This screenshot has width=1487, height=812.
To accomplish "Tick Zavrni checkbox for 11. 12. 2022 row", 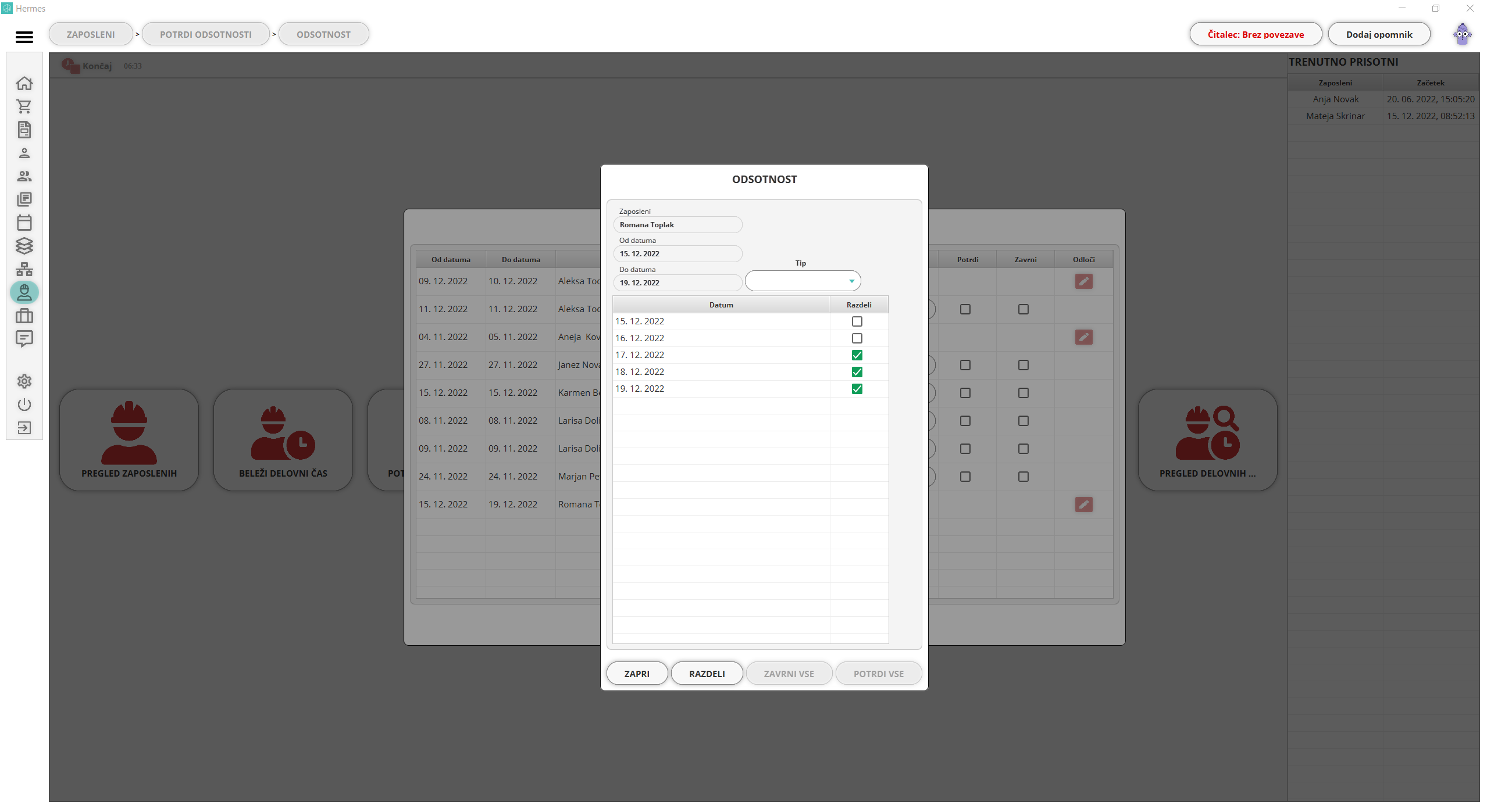I will click(x=1024, y=309).
